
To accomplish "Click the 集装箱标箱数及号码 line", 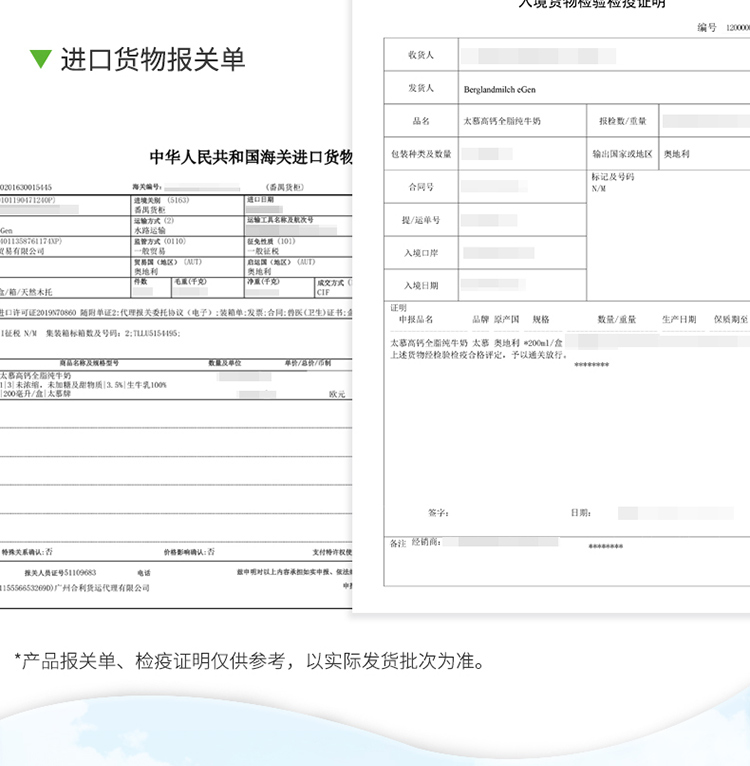I will point(113,333).
